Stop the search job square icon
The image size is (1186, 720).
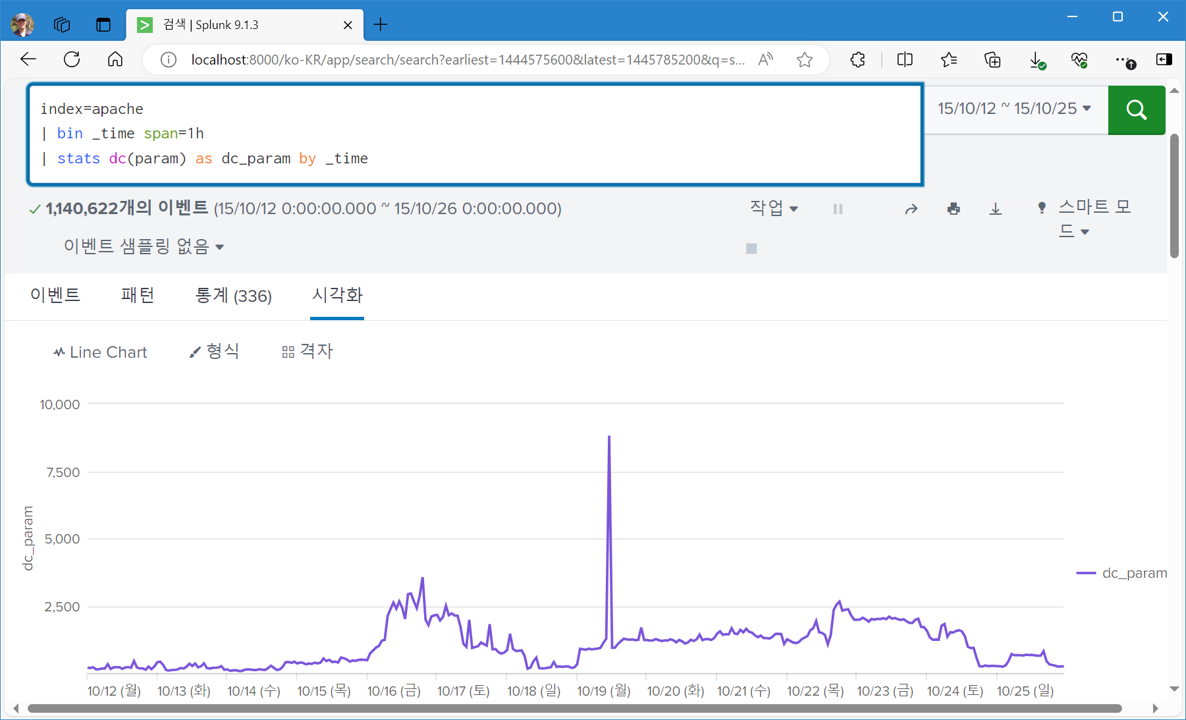[x=751, y=248]
